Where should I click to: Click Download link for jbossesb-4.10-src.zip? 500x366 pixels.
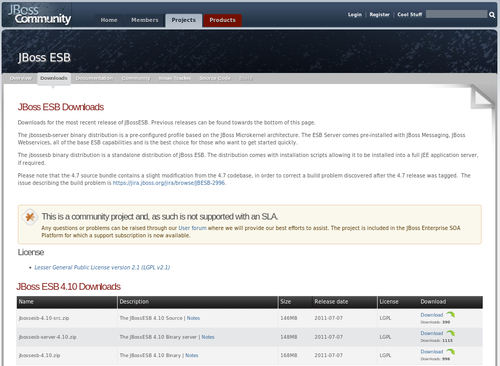point(432,315)
